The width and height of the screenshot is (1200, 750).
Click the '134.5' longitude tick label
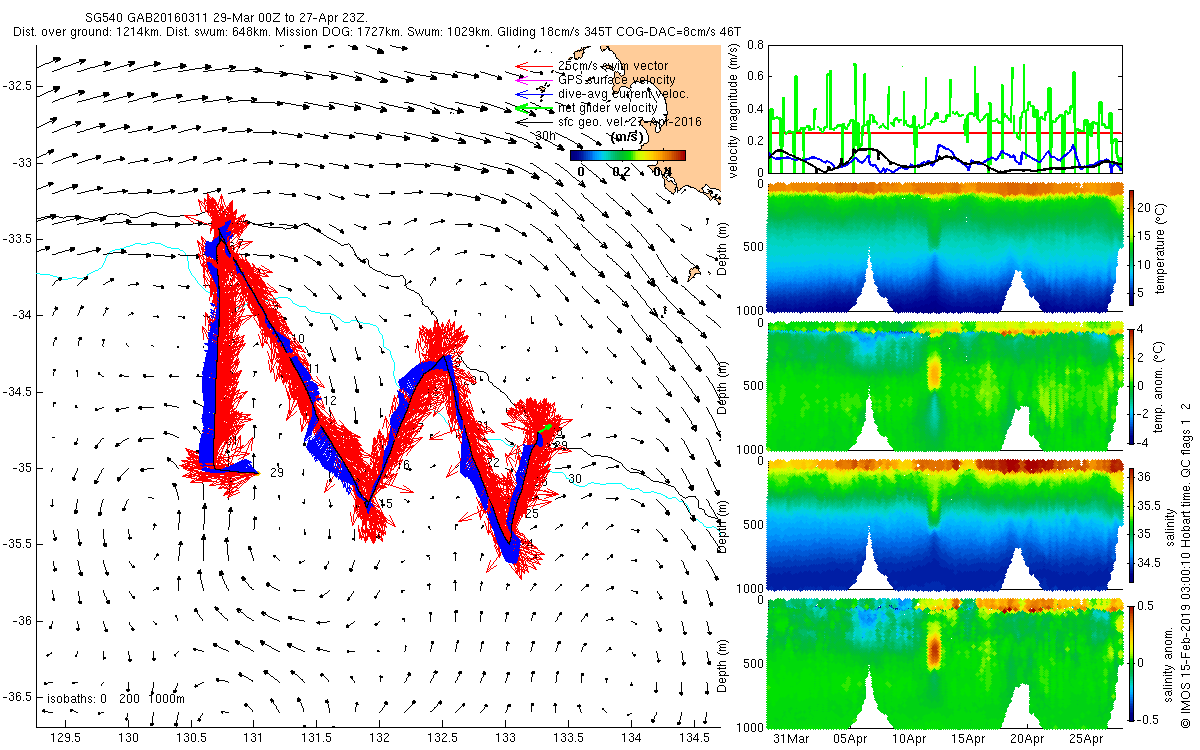694,738
